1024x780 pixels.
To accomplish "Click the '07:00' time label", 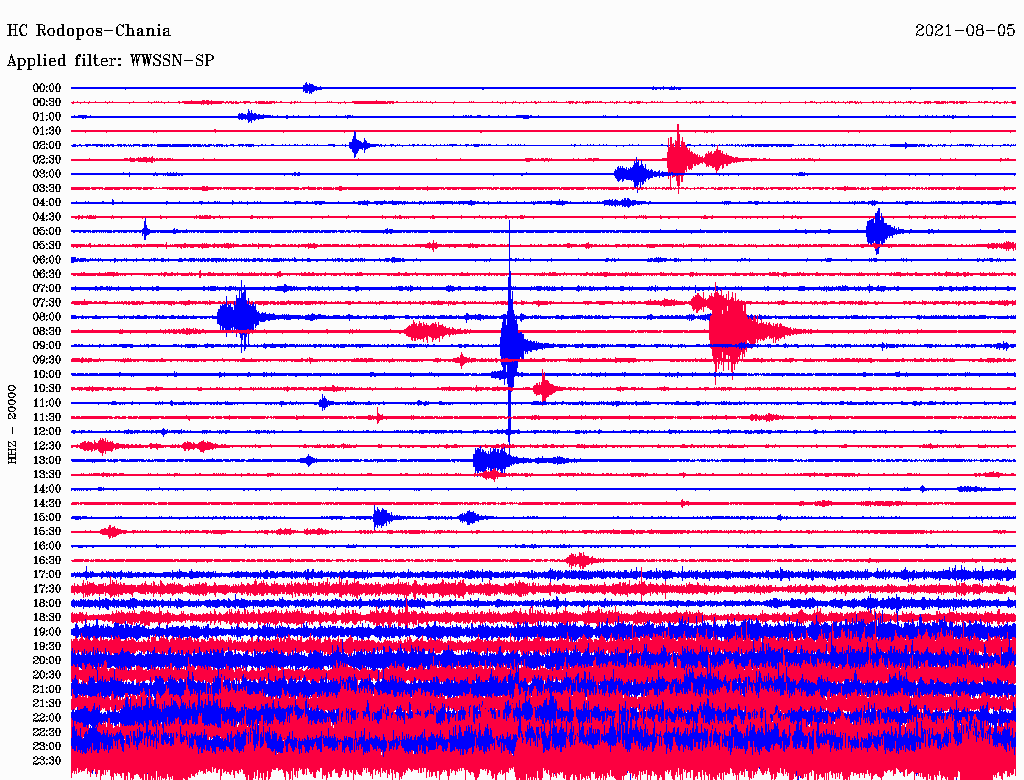I will (x=47, y=288).
